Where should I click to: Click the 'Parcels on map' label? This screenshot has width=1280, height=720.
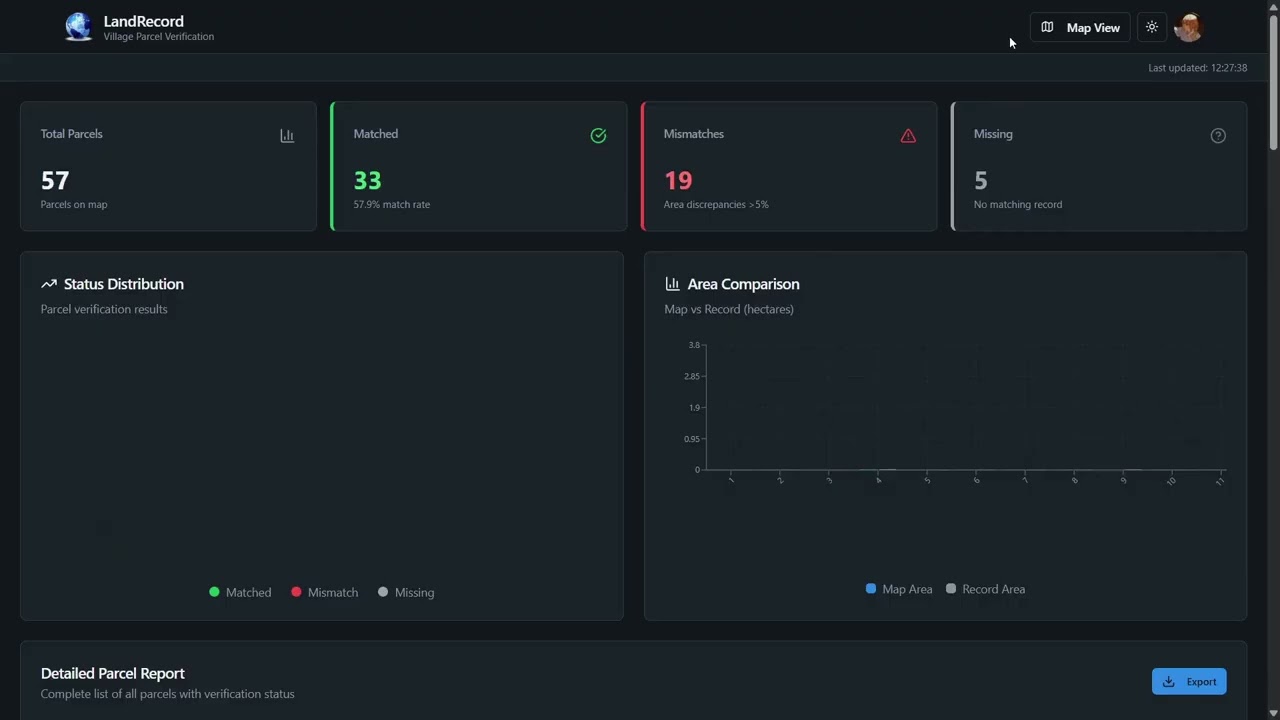click(74, 204)
